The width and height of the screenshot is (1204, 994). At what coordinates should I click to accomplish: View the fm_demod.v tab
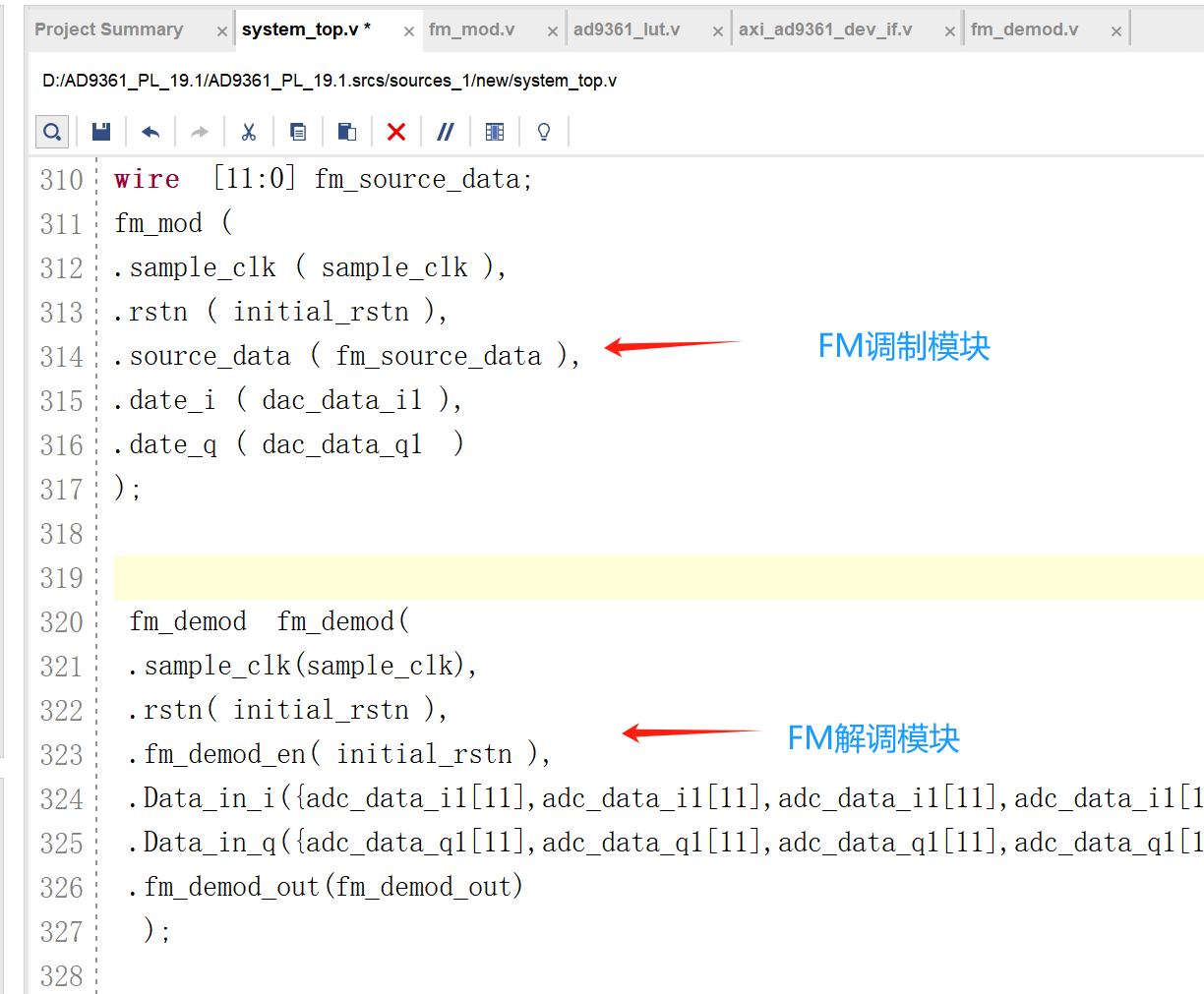tap(1023, 29)
